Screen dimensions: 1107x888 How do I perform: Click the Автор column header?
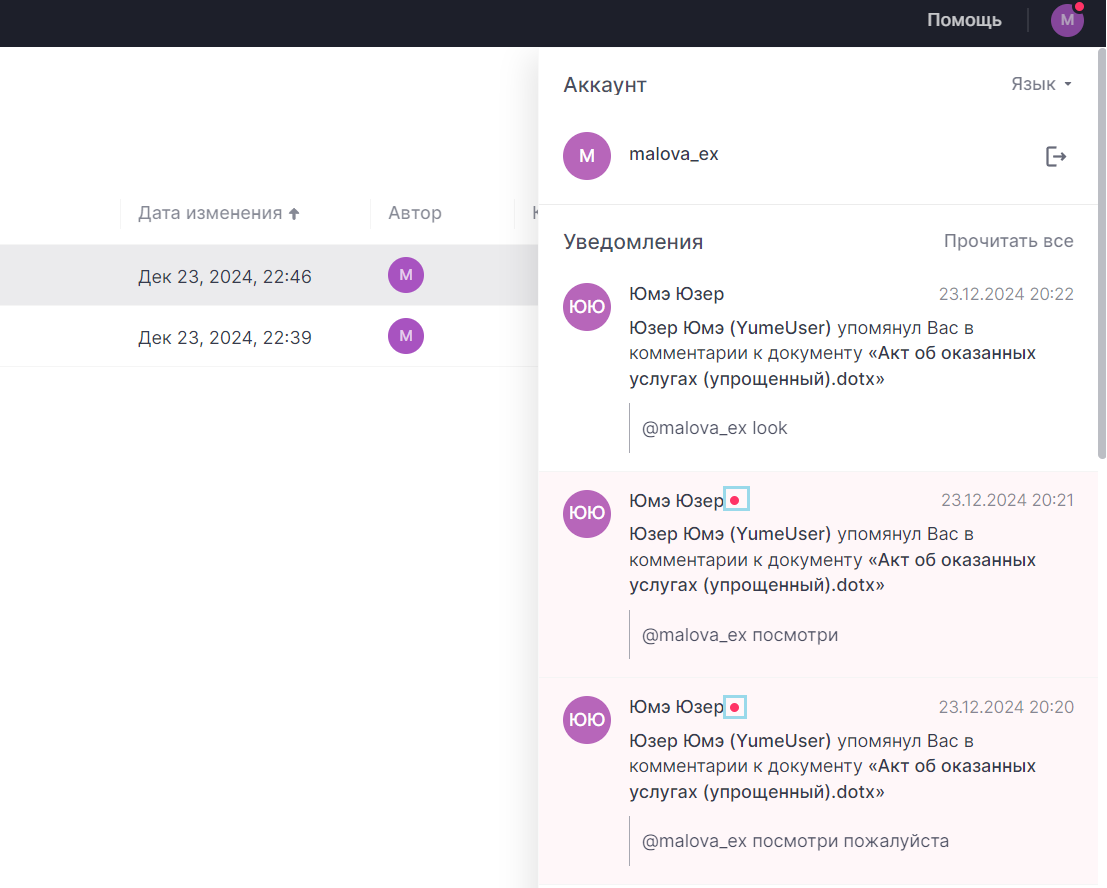click(x=415, y=213)
